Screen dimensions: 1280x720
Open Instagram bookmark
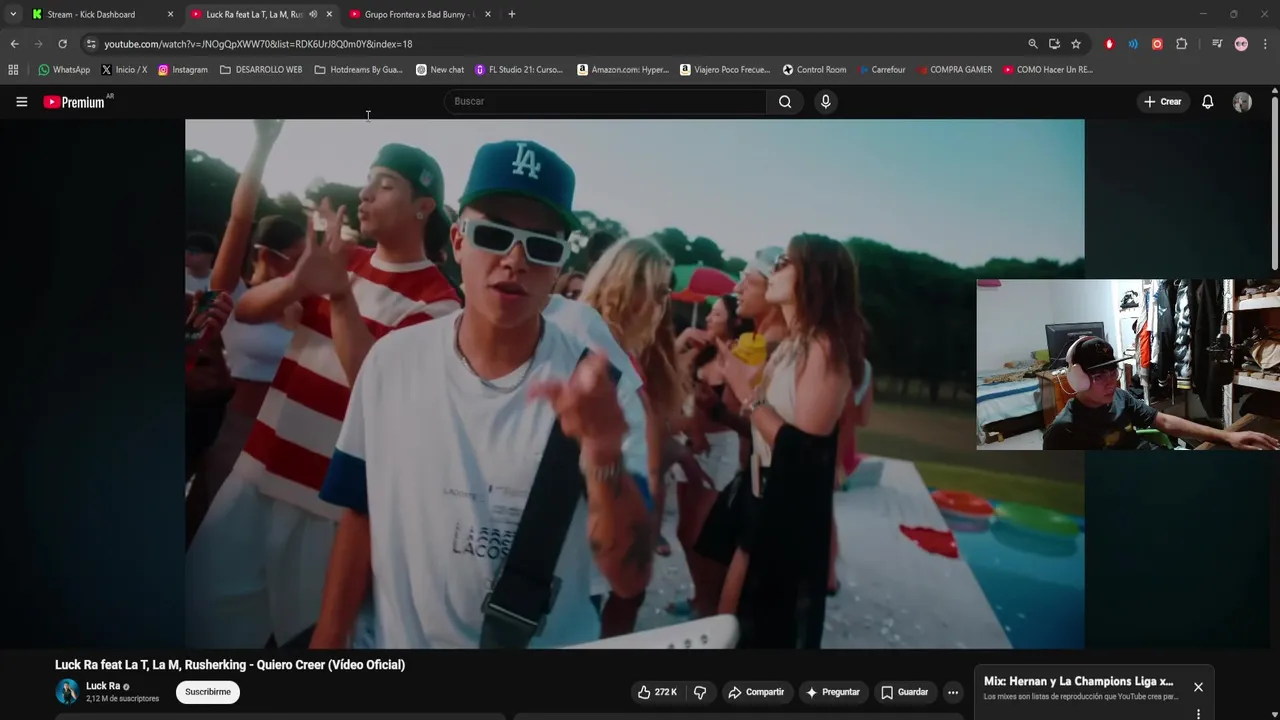183,70
